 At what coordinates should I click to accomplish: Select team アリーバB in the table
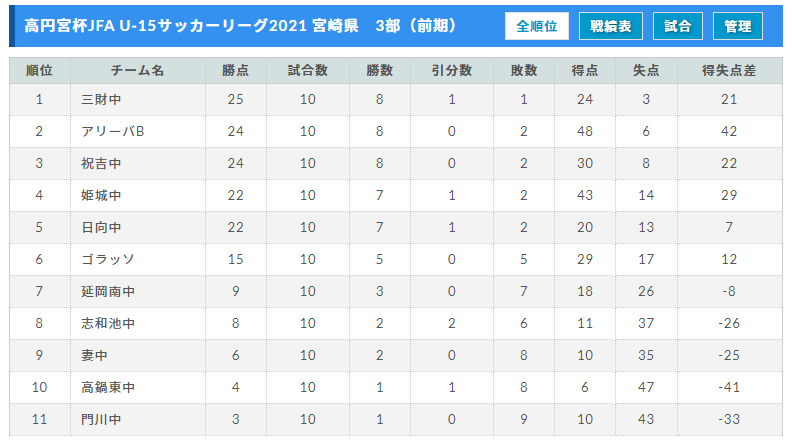(x=113, y=131)
